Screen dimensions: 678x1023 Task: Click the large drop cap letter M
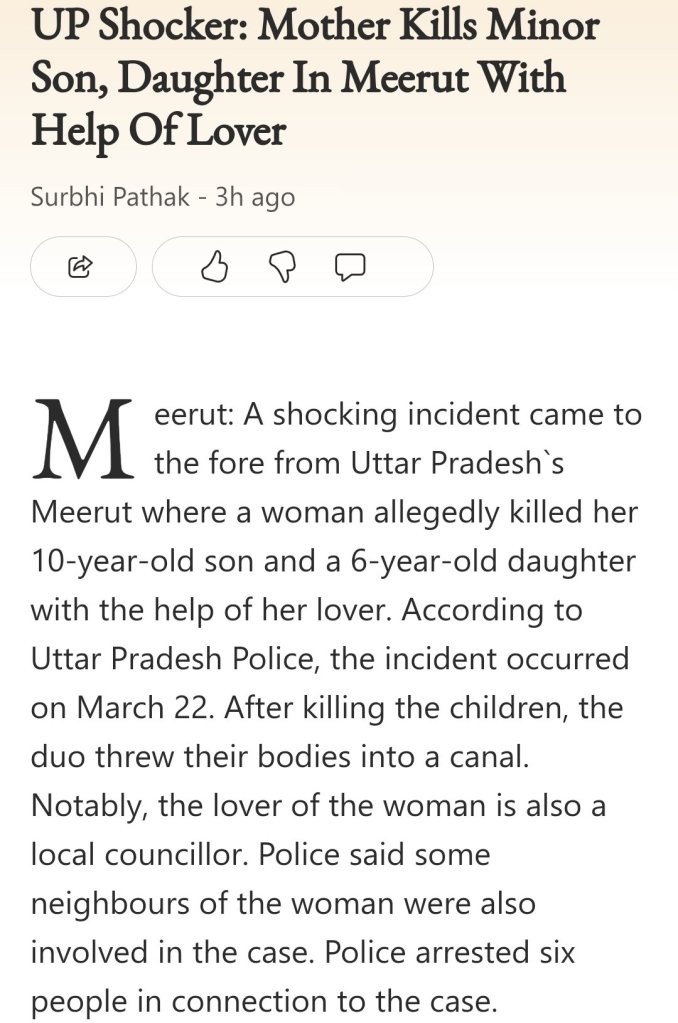pos(82,438)
